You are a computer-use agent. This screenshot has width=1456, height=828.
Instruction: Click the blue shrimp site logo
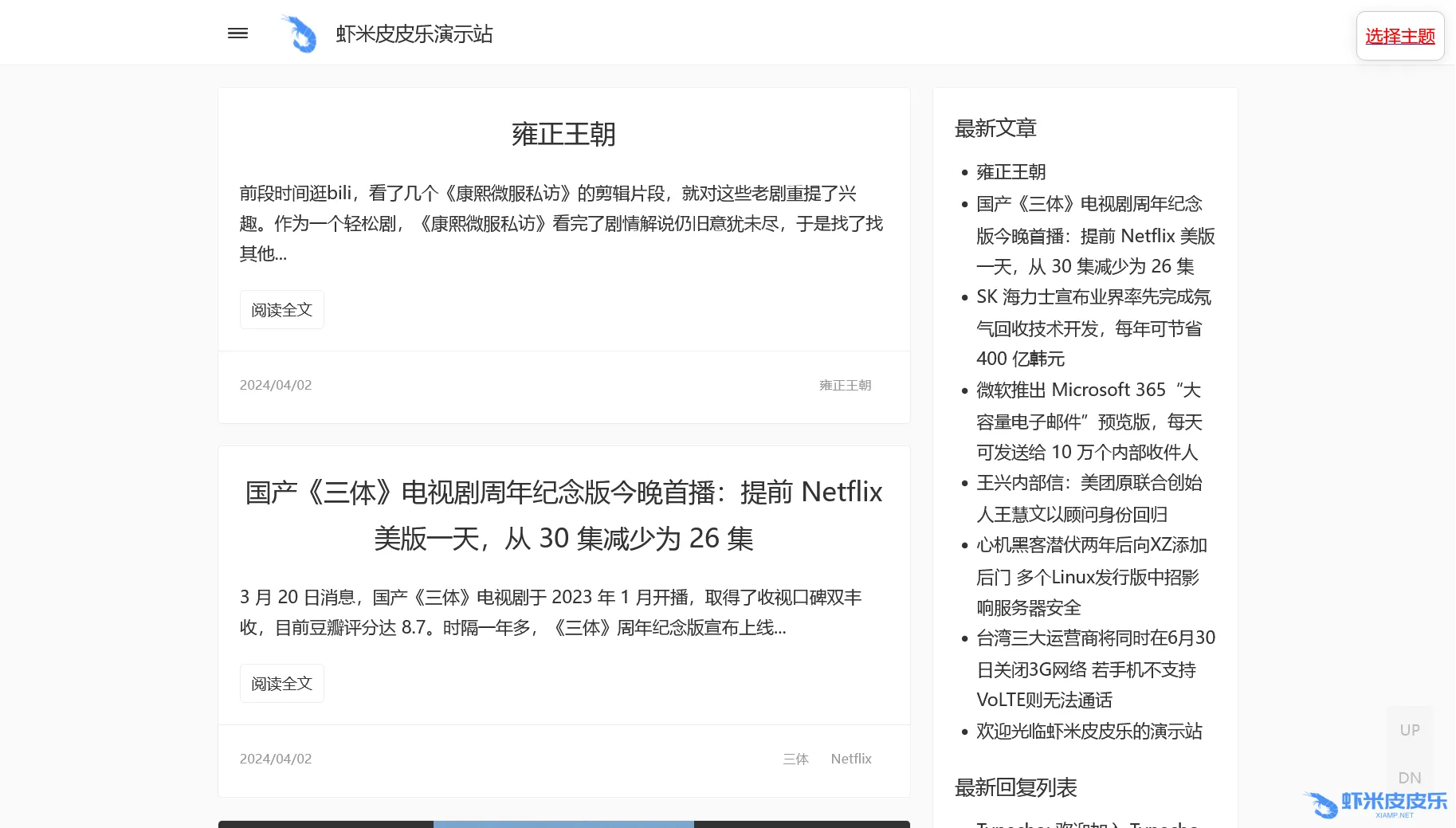tap(299, 34)
